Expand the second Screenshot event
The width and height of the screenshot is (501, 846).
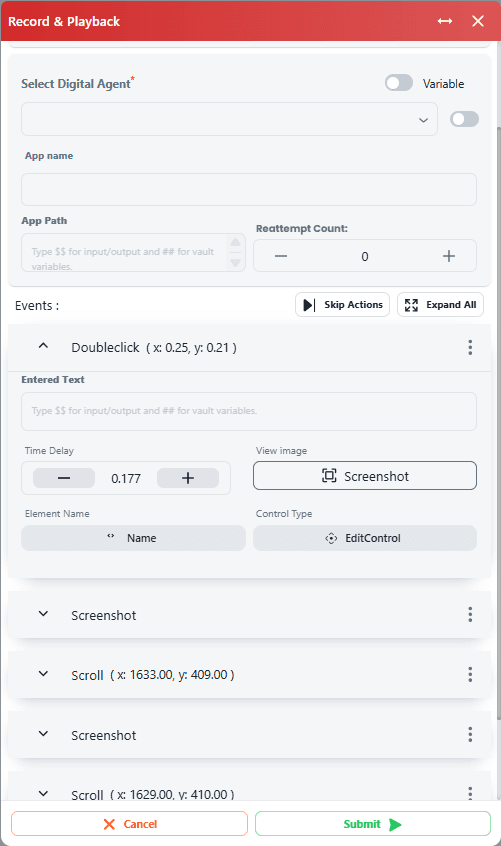click(44, 734)
